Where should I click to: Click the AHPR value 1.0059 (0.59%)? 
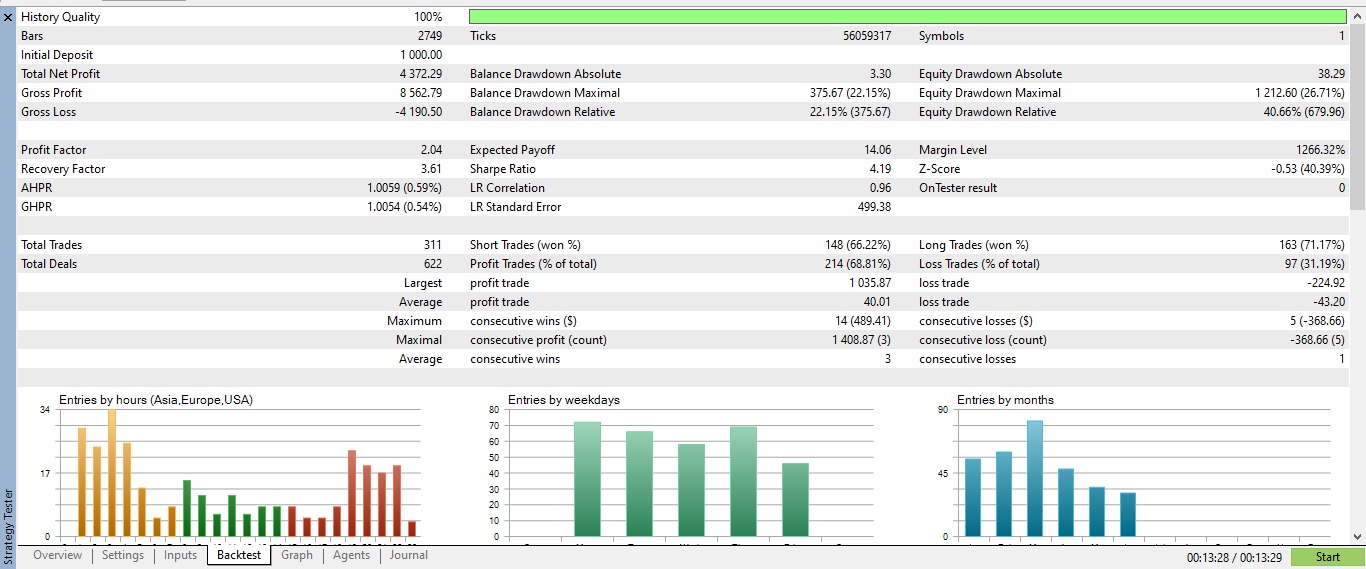click(405, 188)
